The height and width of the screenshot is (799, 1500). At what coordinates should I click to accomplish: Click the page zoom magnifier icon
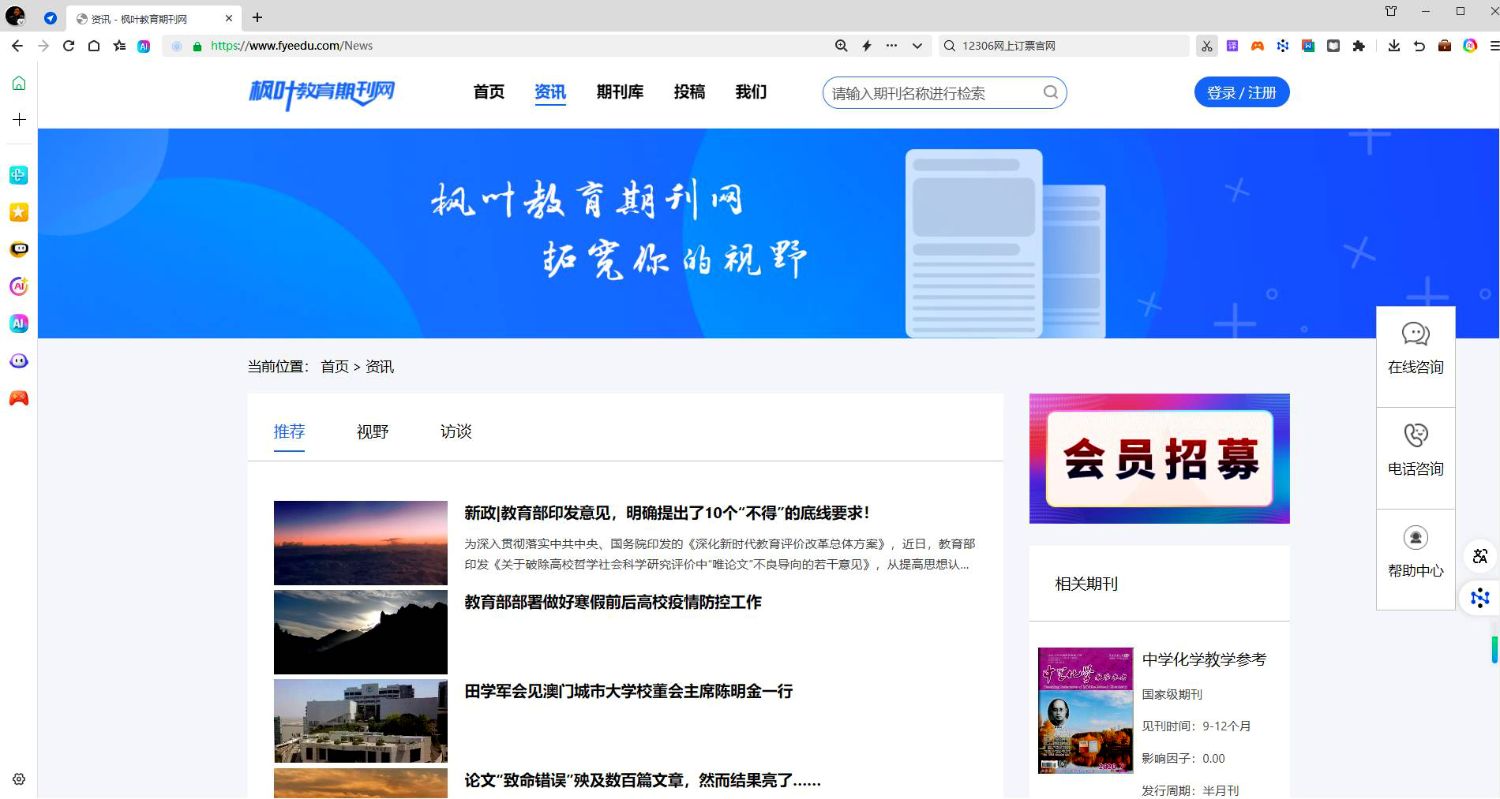(841, 45)
